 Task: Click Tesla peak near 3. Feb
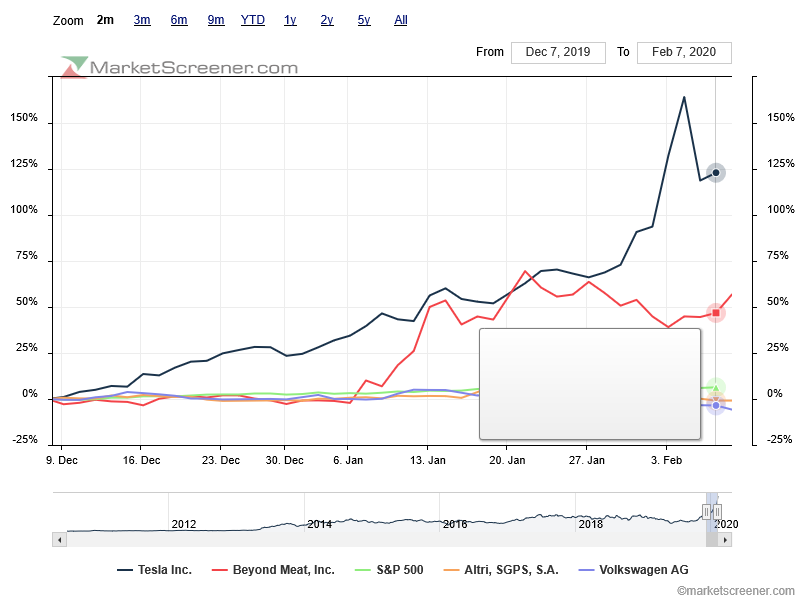(x=684, y=97)
